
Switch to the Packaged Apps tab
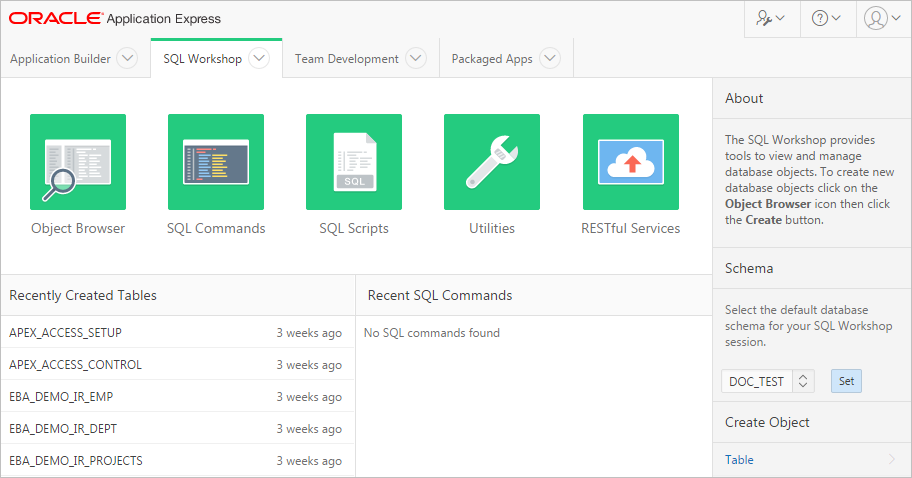492,59
